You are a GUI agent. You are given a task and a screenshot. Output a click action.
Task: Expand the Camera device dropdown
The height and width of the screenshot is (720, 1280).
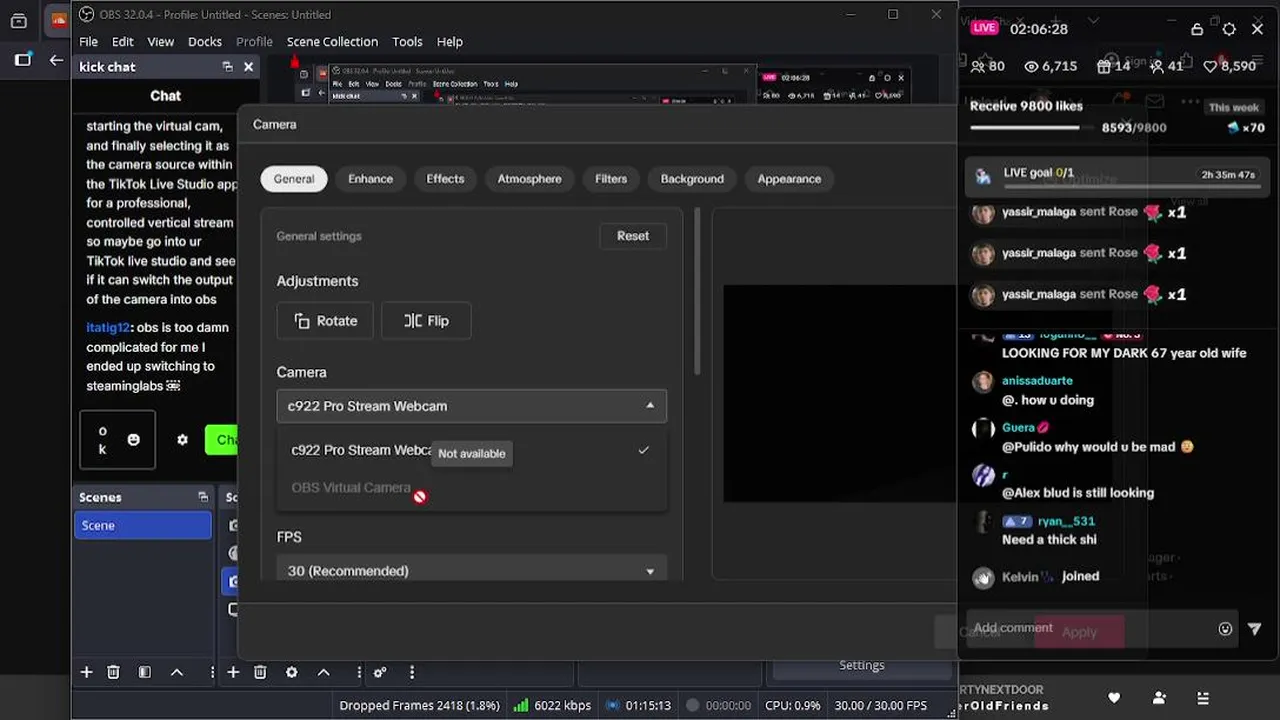[471, 406]
